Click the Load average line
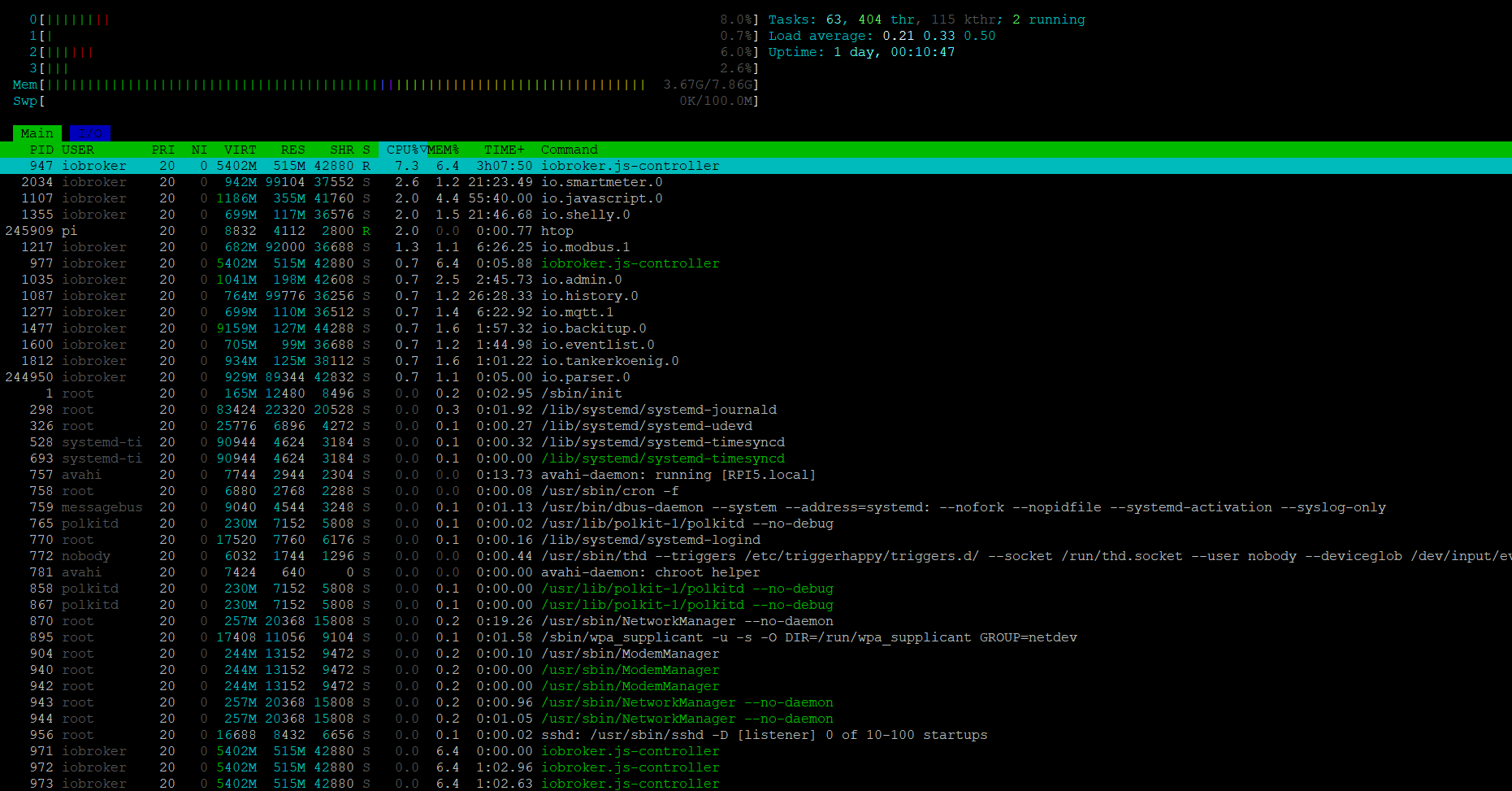 tap(882, 36)
